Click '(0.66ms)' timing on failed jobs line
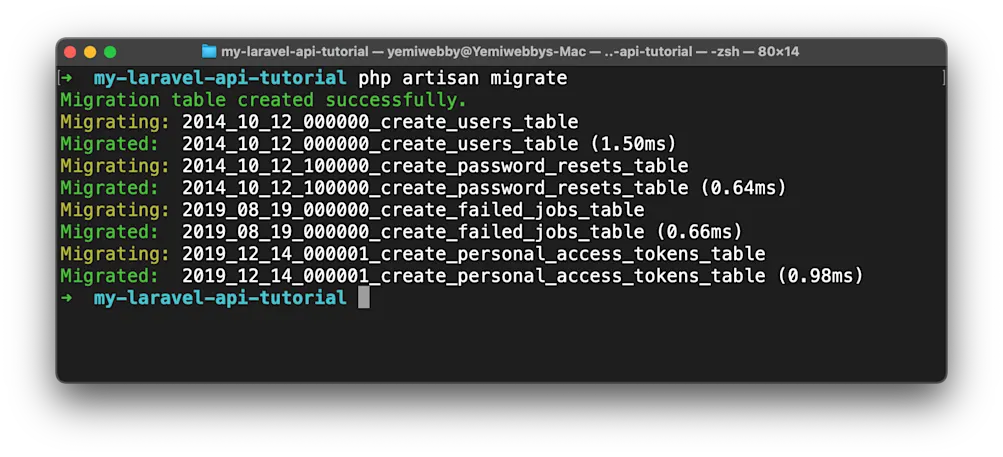Screen dimensions: 1003x457 [x=699, y=232]
